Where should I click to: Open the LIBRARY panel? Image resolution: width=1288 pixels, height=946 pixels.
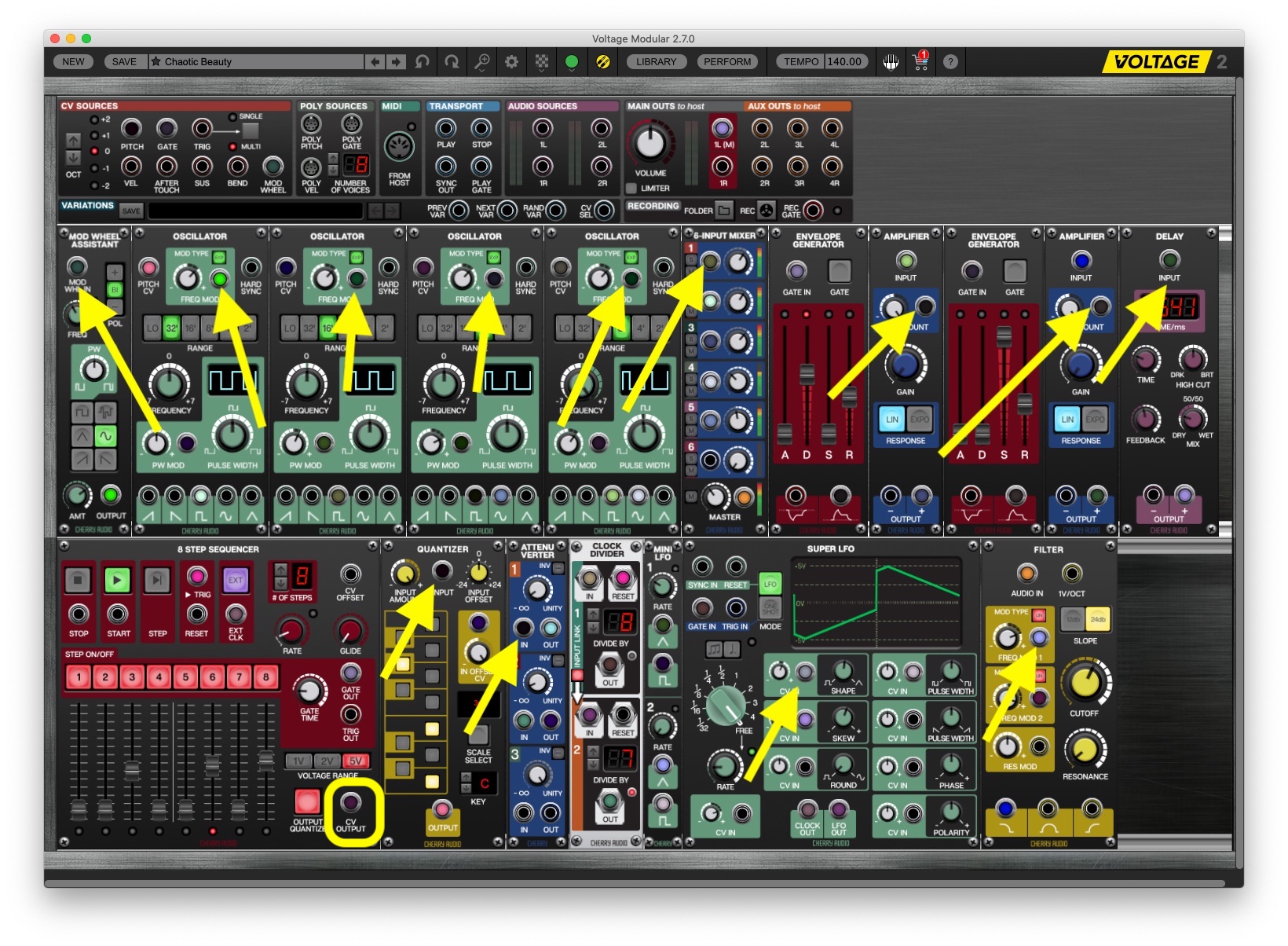(x=656, y=61)
